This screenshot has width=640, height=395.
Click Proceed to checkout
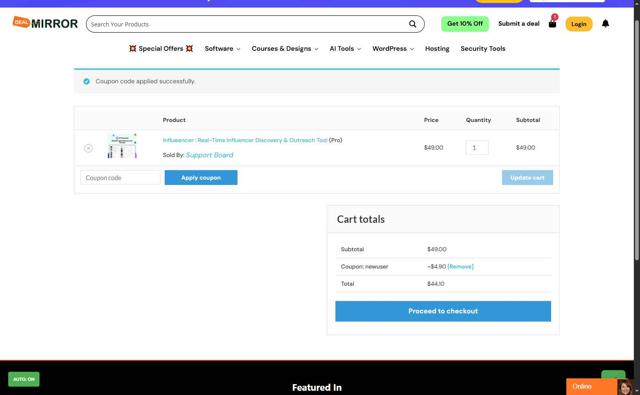[x=443, y=311]
